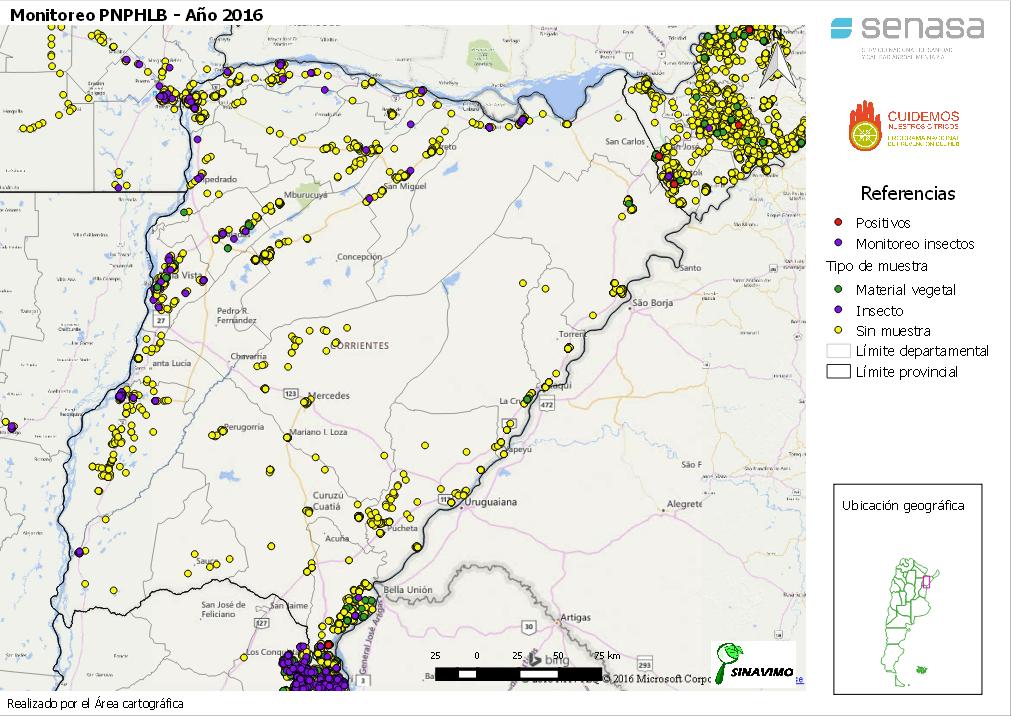This screenshot has width=1011, height=716.
Task: Click the route 123 highway shield
Action: click(291, 394)
